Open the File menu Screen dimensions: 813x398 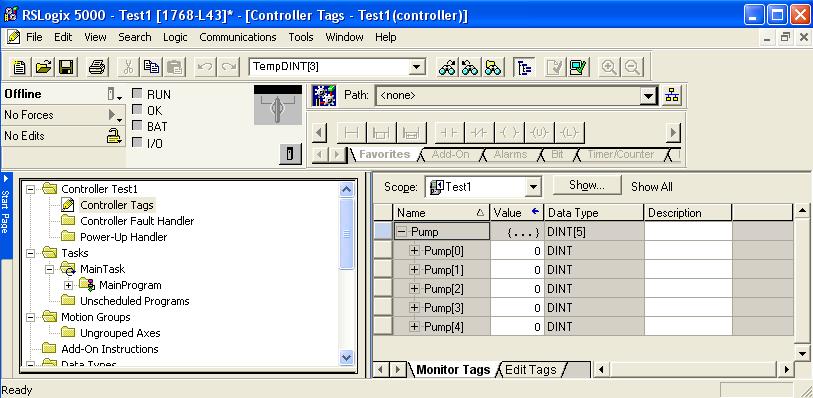[34, 37]
